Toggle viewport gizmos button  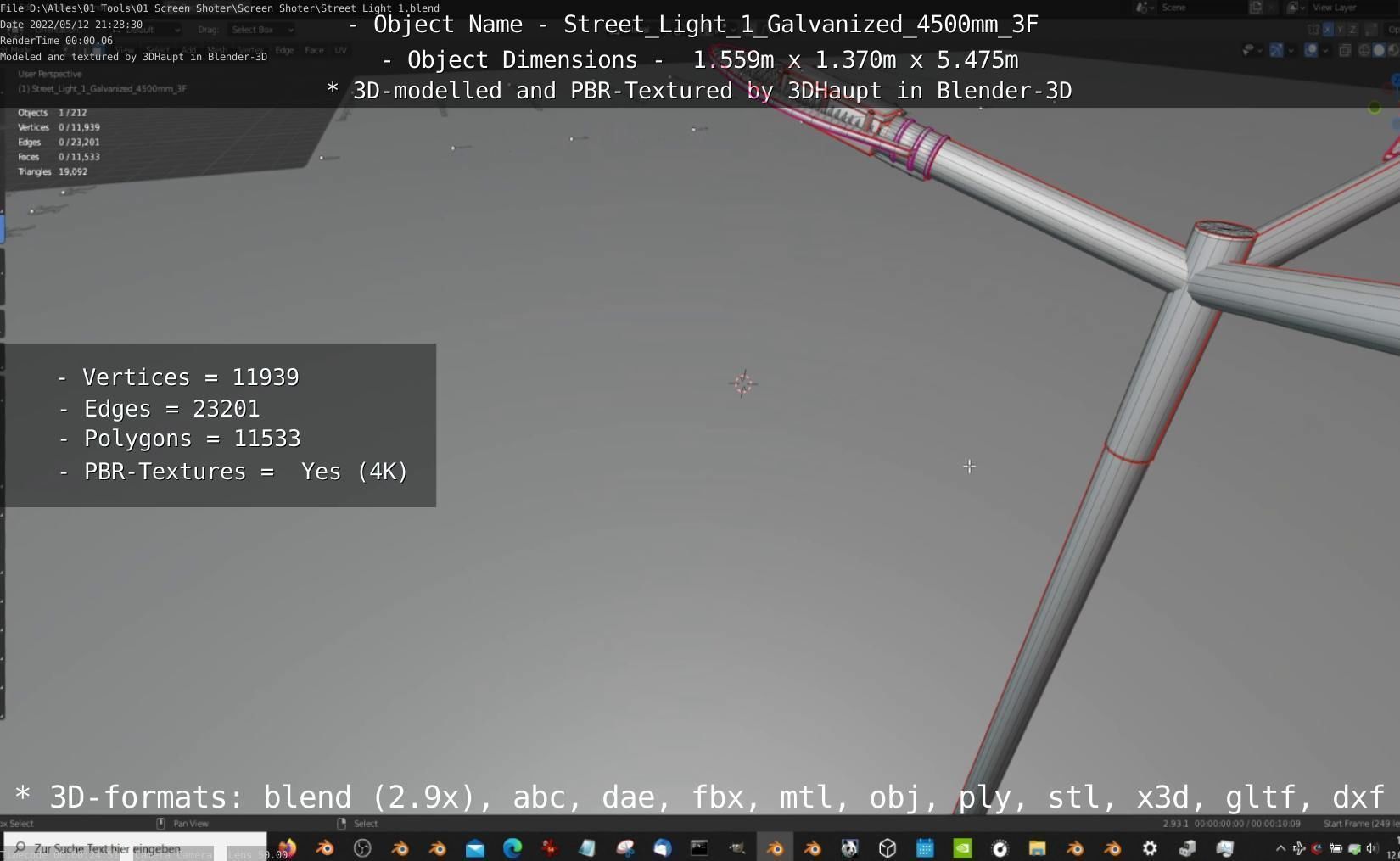coord(1276,50)
